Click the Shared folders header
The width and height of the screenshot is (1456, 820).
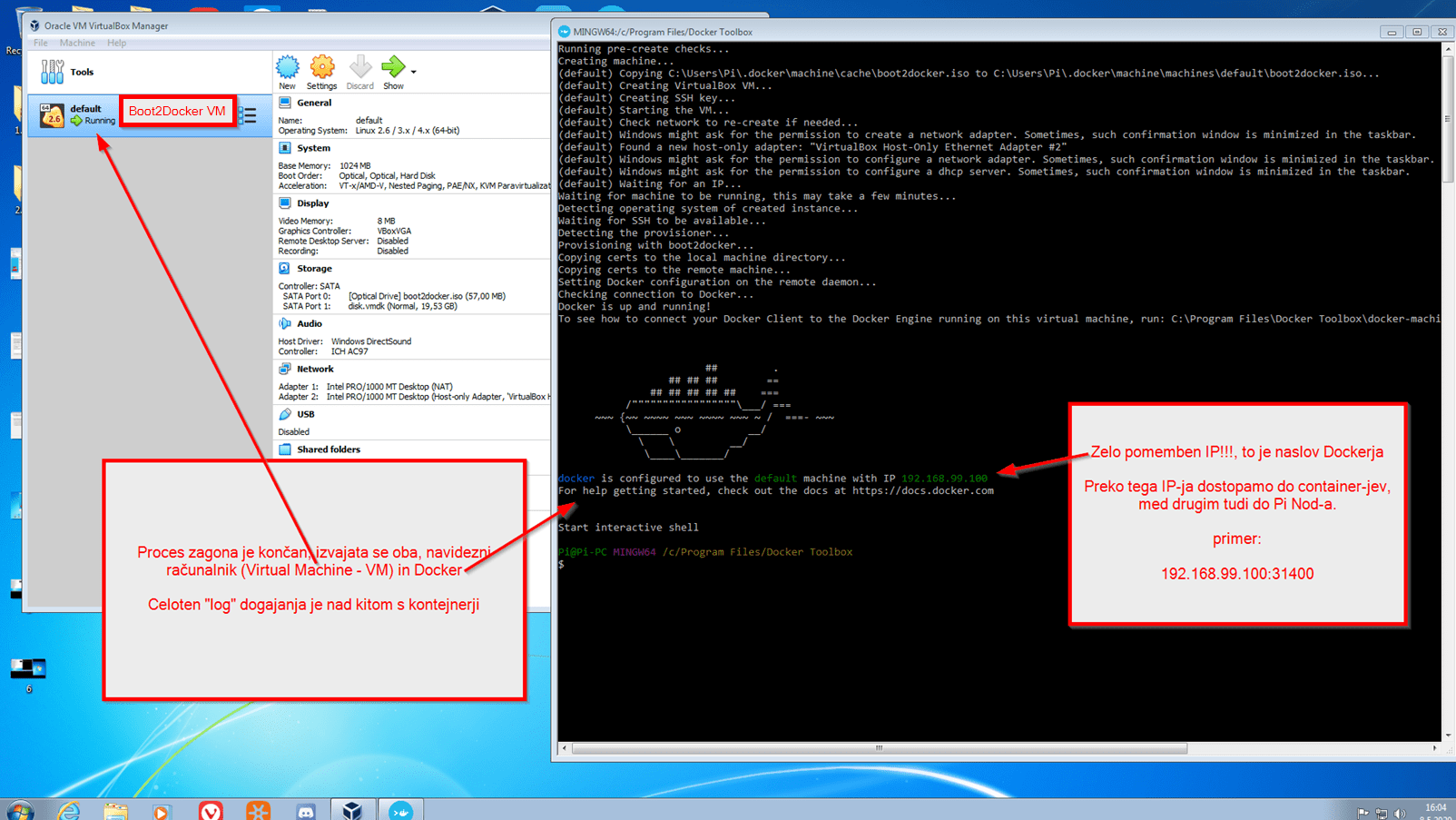329,450
